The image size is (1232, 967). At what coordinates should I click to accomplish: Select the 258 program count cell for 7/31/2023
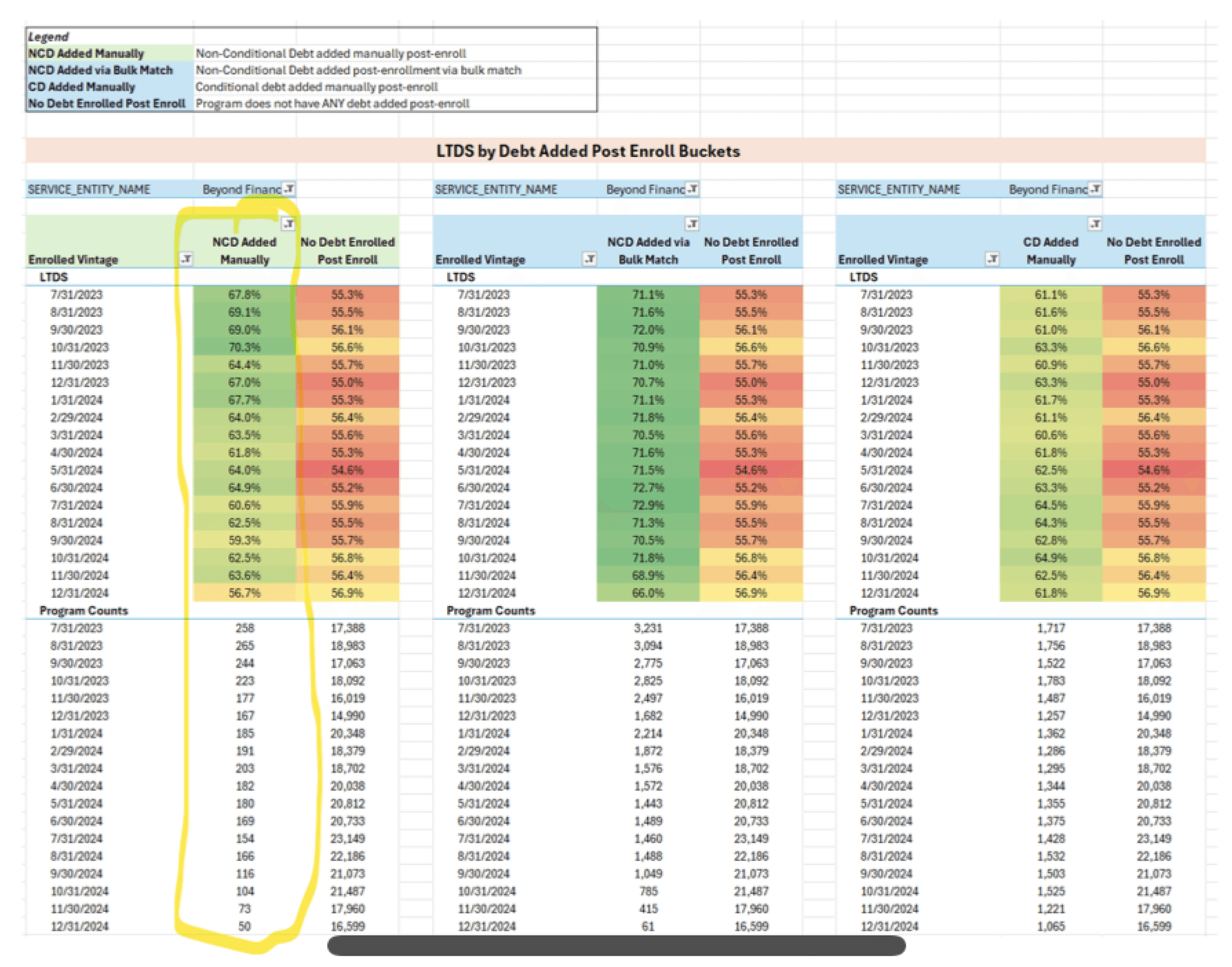(245, 627)
